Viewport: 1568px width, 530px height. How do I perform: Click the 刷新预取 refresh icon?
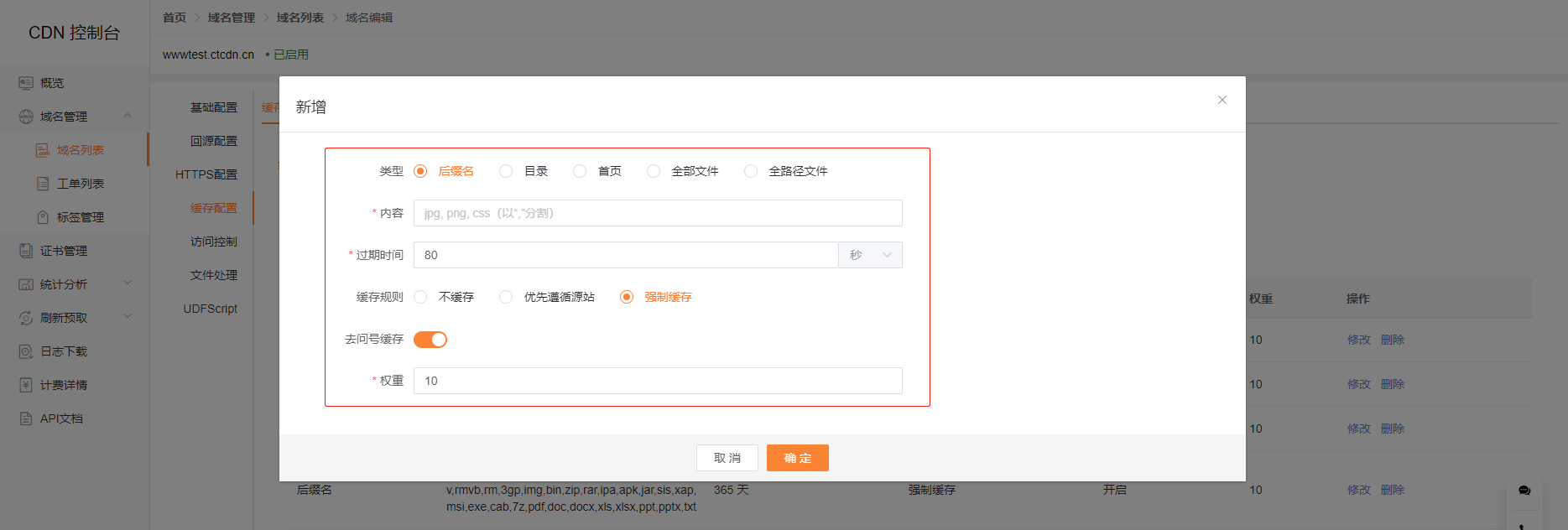(26, 318)
